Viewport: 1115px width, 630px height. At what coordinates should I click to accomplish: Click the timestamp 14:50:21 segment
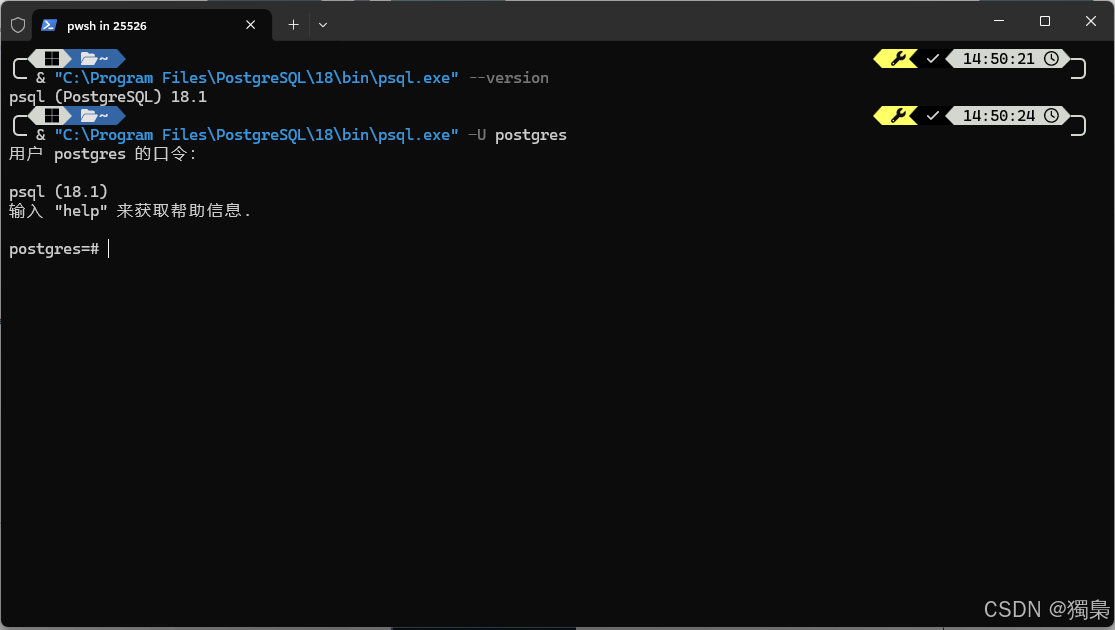[x=1000, y=58]
